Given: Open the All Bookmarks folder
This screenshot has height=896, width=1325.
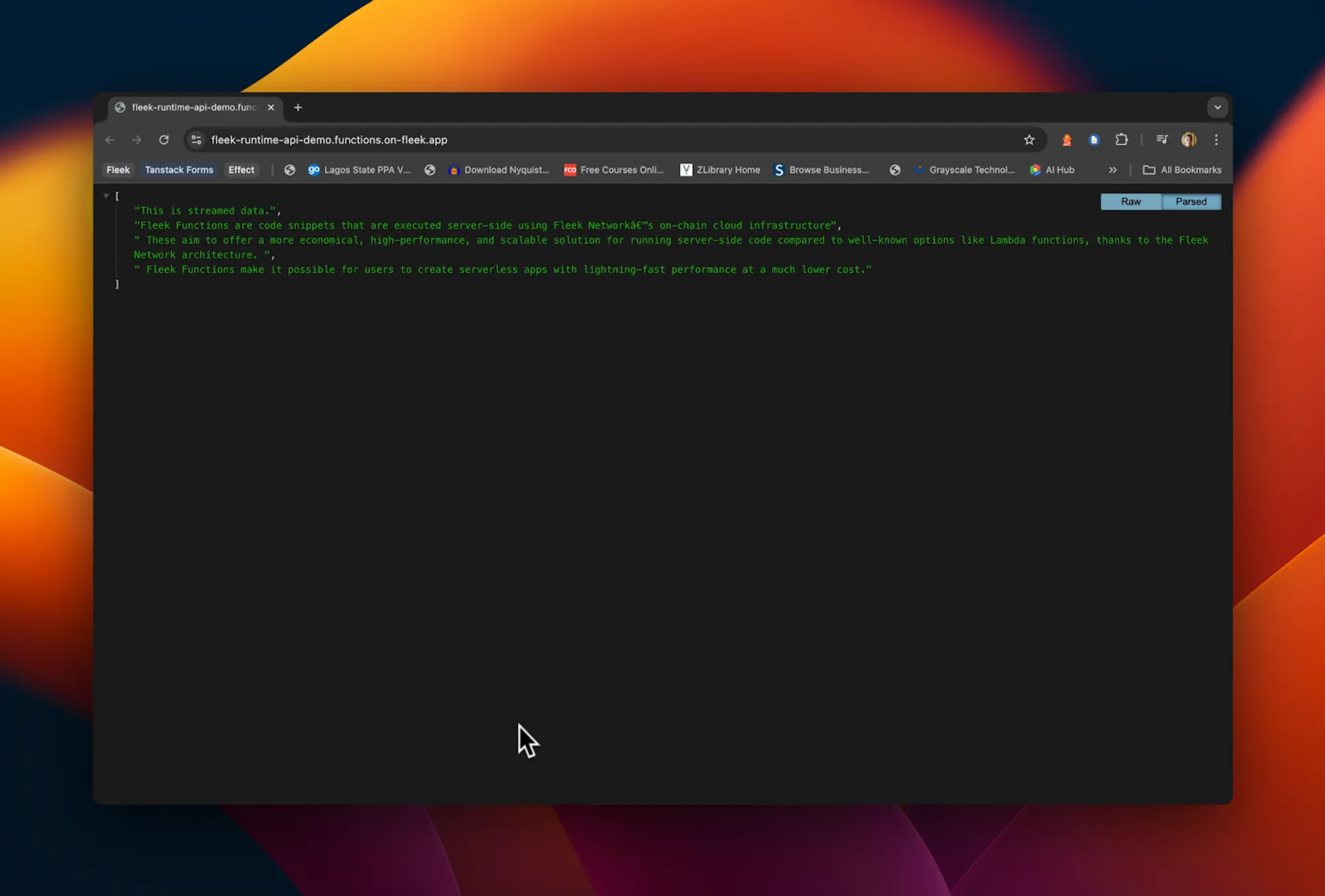Looking at the screenshot, I should tap(1182, 170).
